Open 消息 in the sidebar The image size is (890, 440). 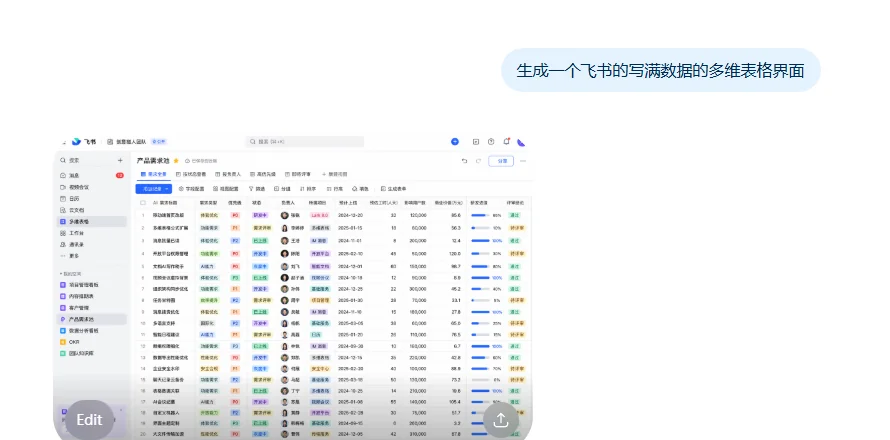(x=92, y=175)
